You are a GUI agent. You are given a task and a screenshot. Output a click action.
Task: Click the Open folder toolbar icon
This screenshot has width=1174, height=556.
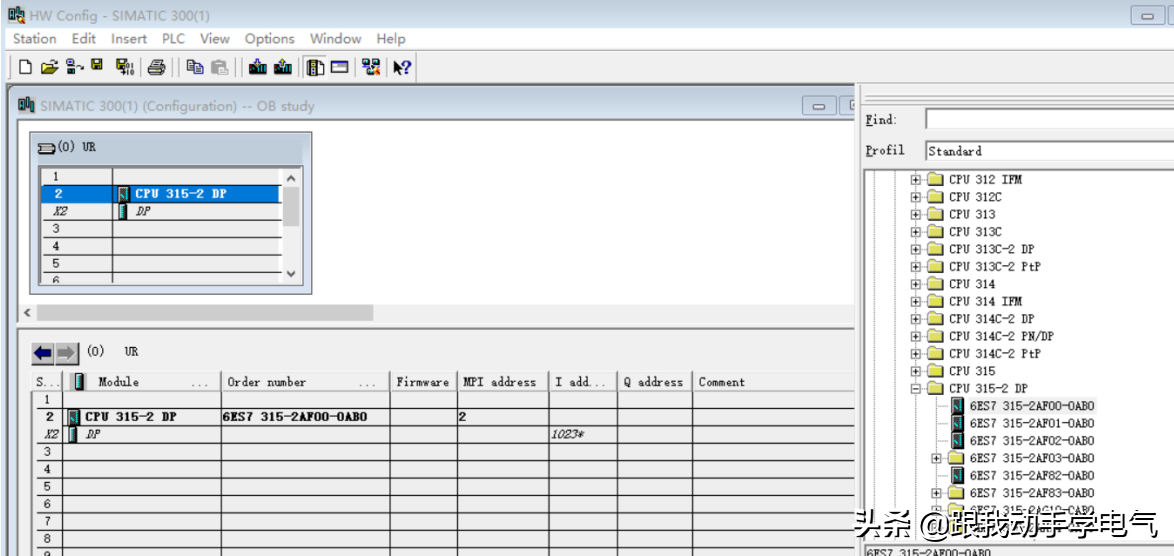(49, 67)
